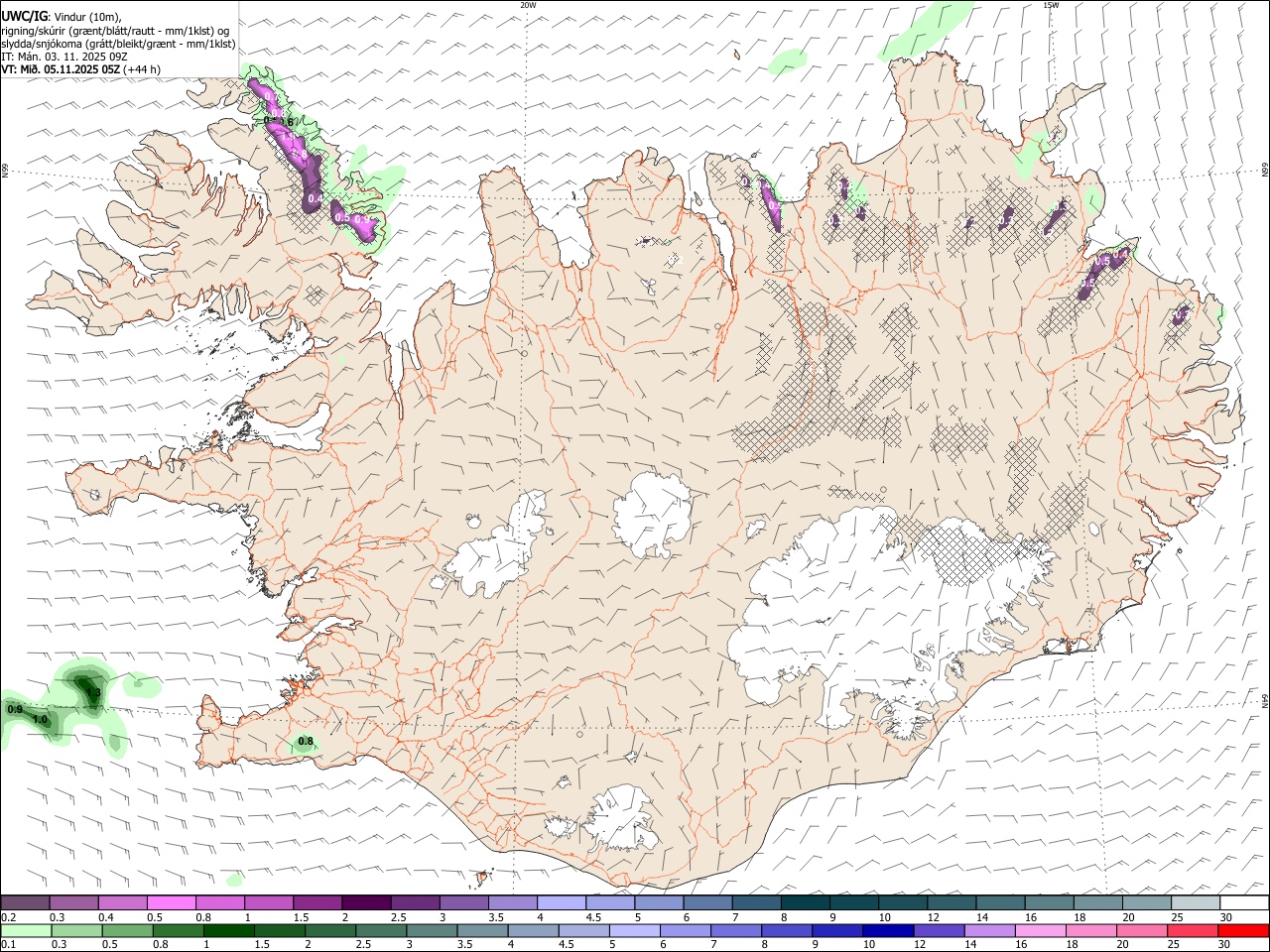Screen dimensions: 1270x952
Task: Click the "slydda/snjókoma" legend description line
Action: click(x=119, y=44)
